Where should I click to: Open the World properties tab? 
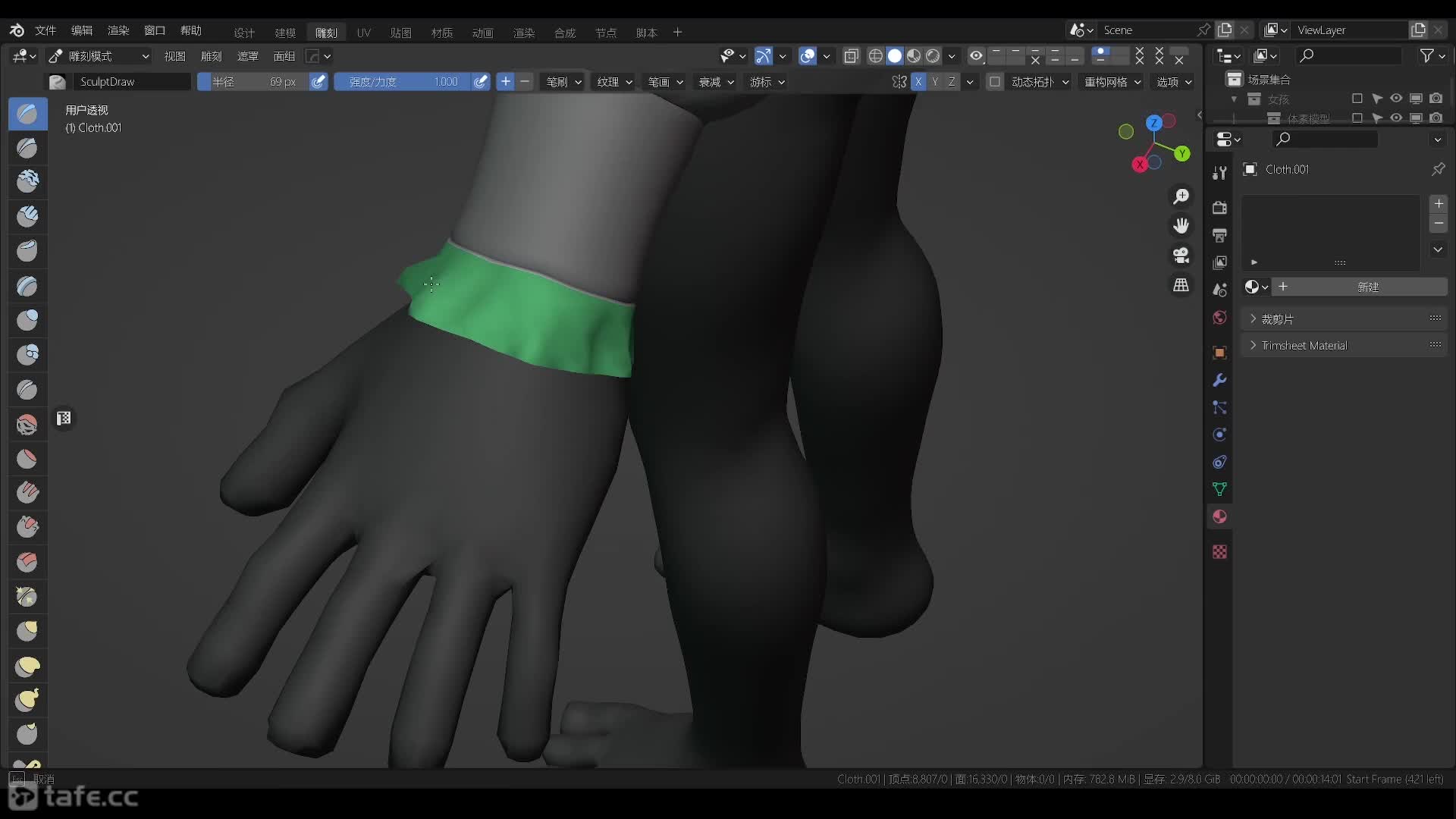coord(1219,318)
